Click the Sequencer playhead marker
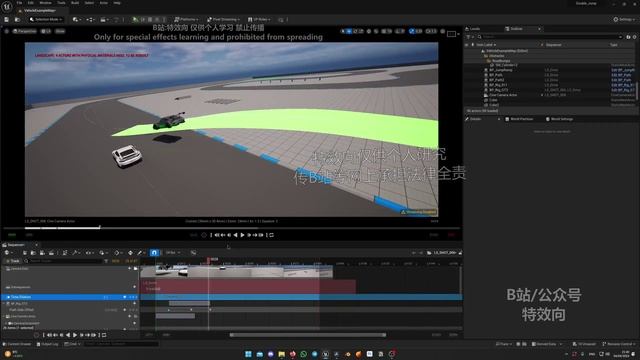The width and height of the screenshot is (640, 360). [x=209, y=260]
